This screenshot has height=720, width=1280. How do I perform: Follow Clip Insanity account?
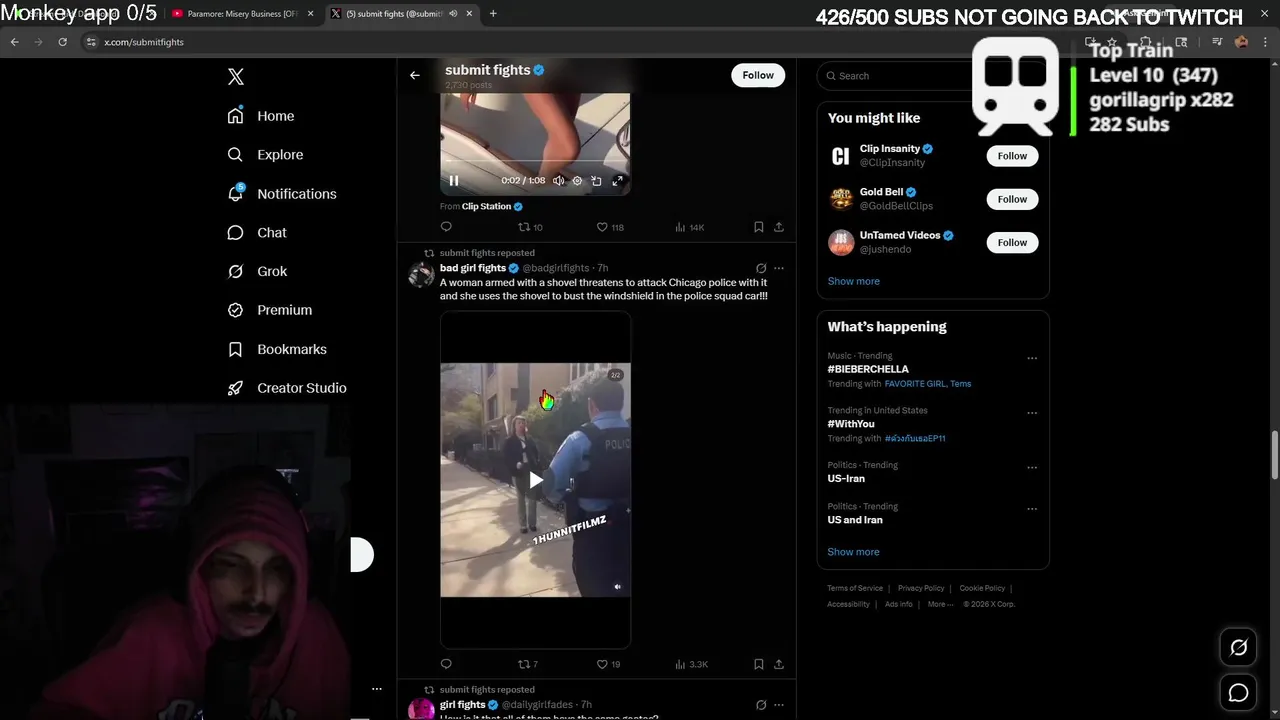point(1012,156)
